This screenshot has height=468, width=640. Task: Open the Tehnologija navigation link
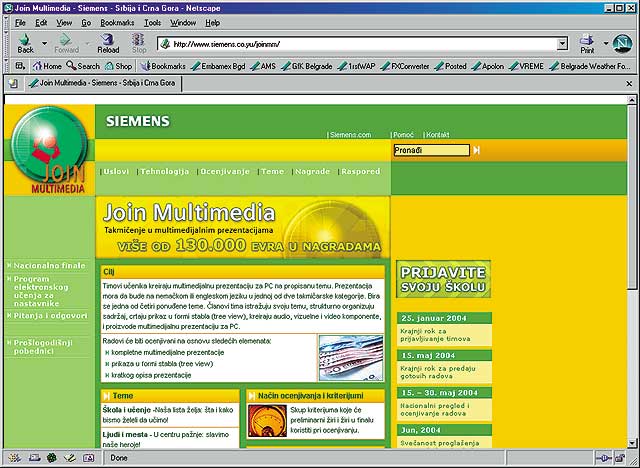click(164, 171)
